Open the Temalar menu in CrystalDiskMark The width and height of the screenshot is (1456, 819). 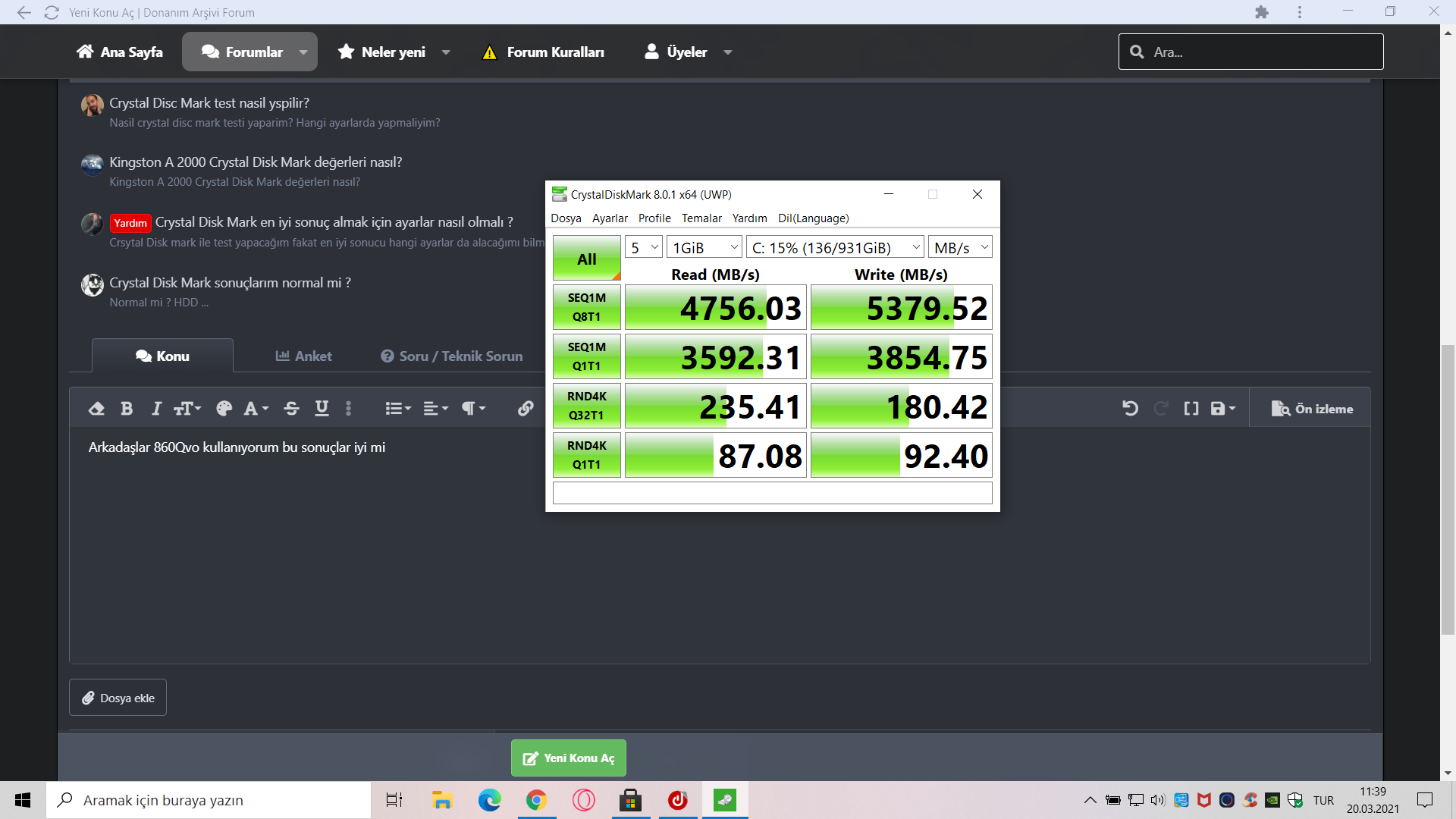point(701,218)
